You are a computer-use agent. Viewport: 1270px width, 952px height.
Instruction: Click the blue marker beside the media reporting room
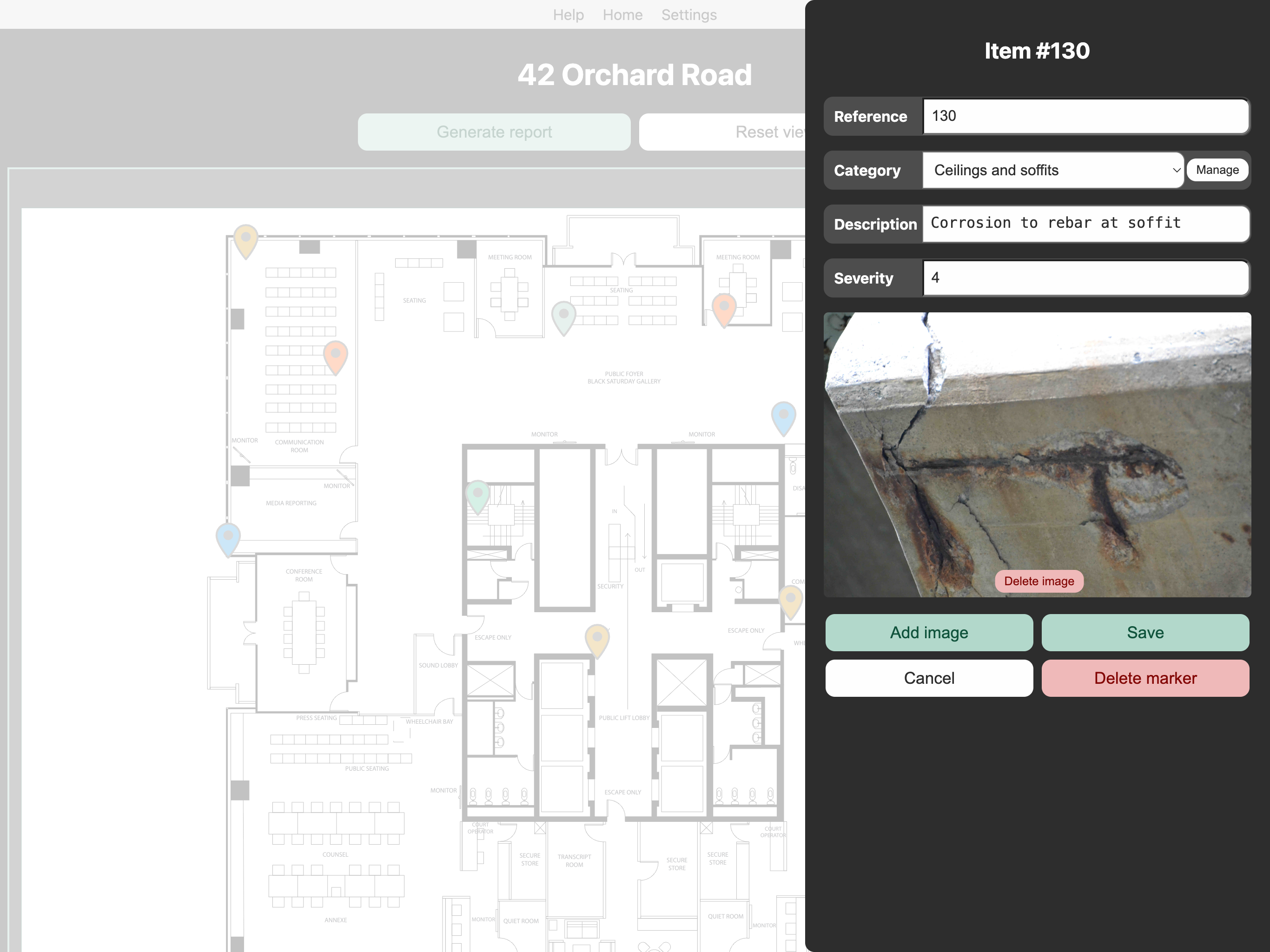coord(228,539)
